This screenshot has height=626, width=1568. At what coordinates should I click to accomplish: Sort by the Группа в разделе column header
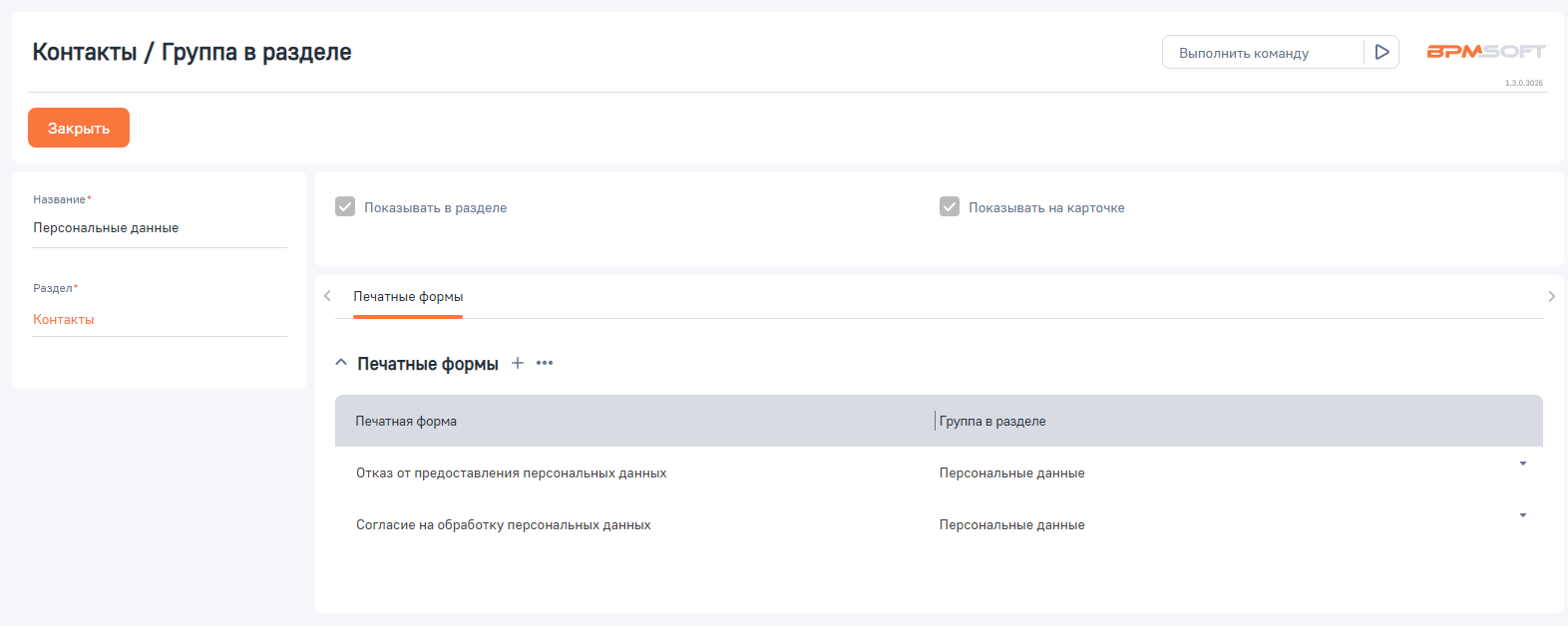click(x=992, y=421)
